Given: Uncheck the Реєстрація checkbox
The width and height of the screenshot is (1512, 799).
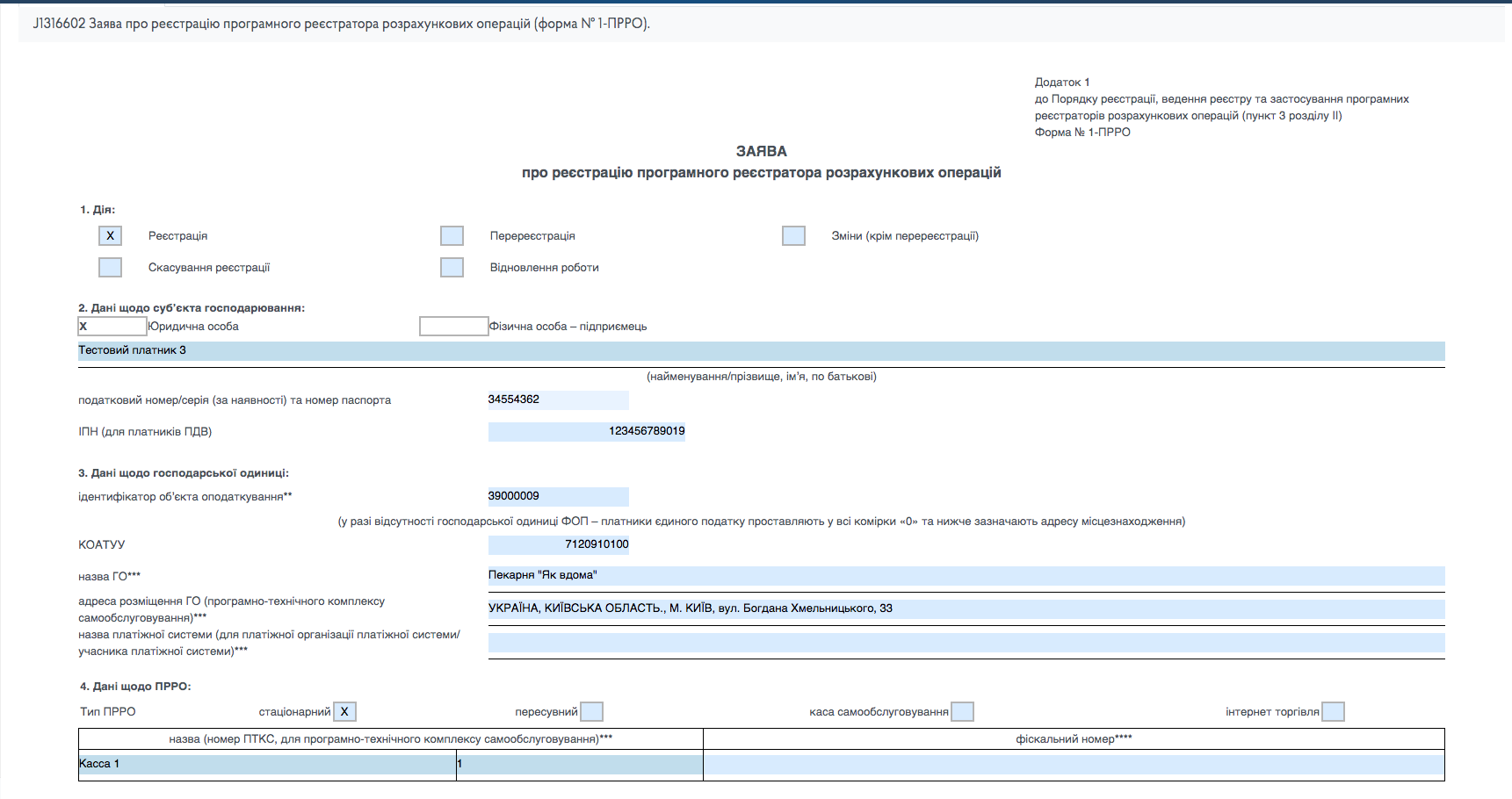Looking at the screenshot, I should pyautogui.click(x=110, y=235).
